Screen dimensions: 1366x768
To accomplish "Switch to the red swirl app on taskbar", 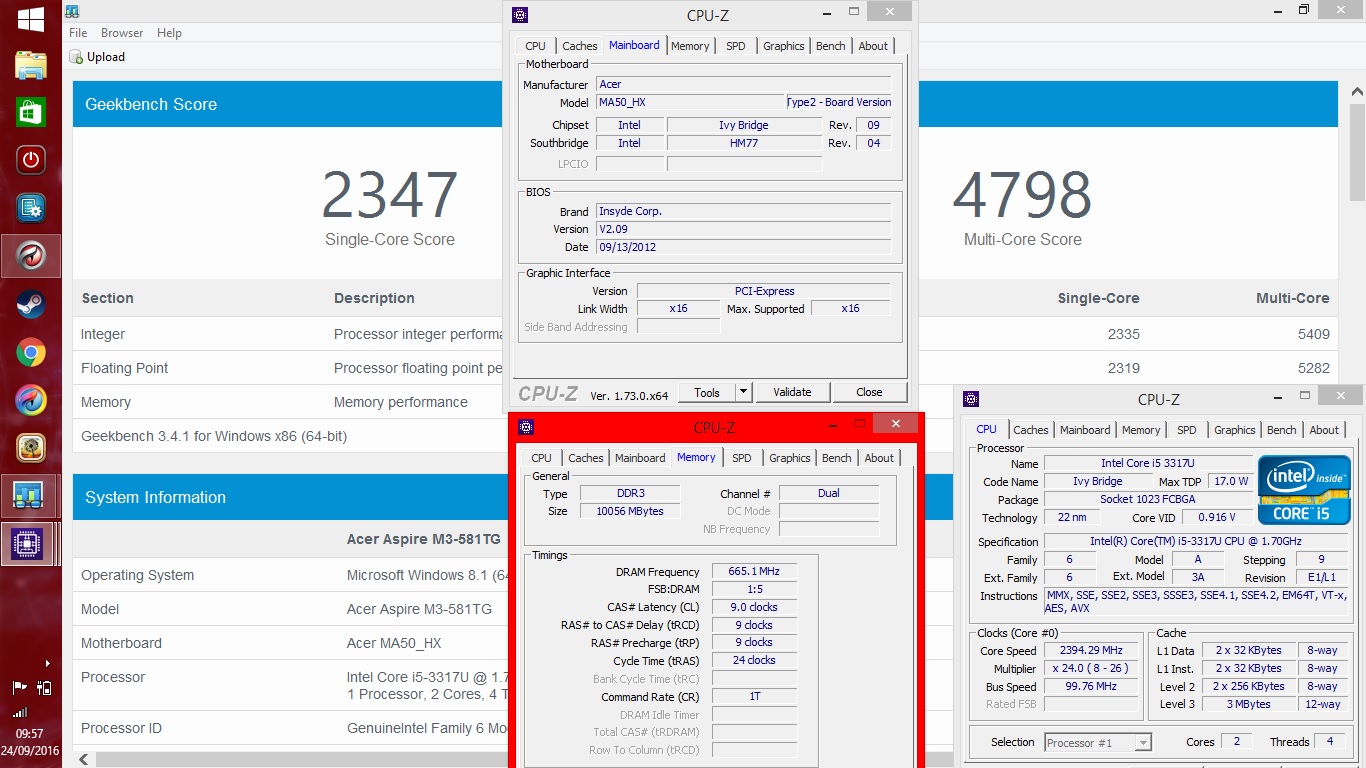I will (30, 256).
